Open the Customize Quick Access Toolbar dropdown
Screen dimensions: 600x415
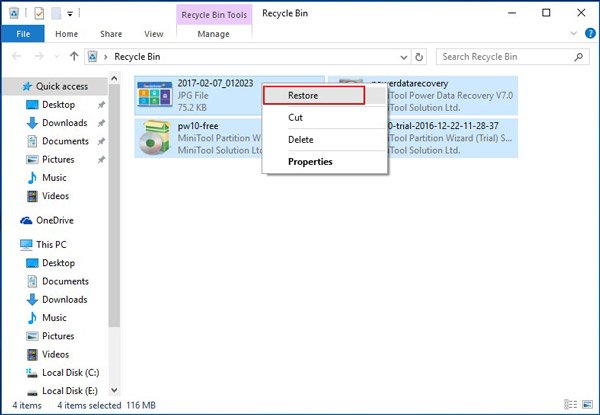tap(70, 14)
